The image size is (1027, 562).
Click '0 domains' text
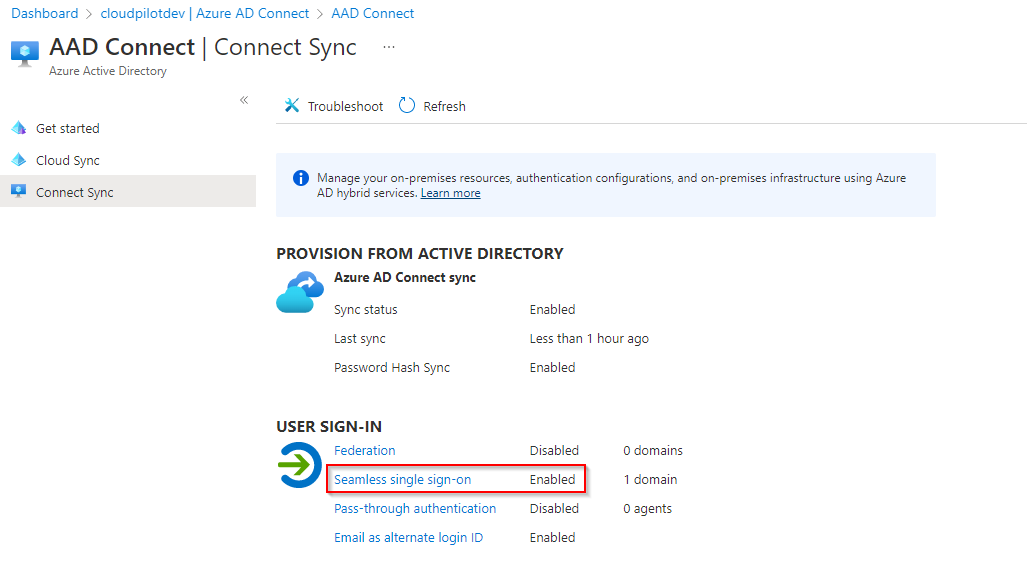point(653,451)
